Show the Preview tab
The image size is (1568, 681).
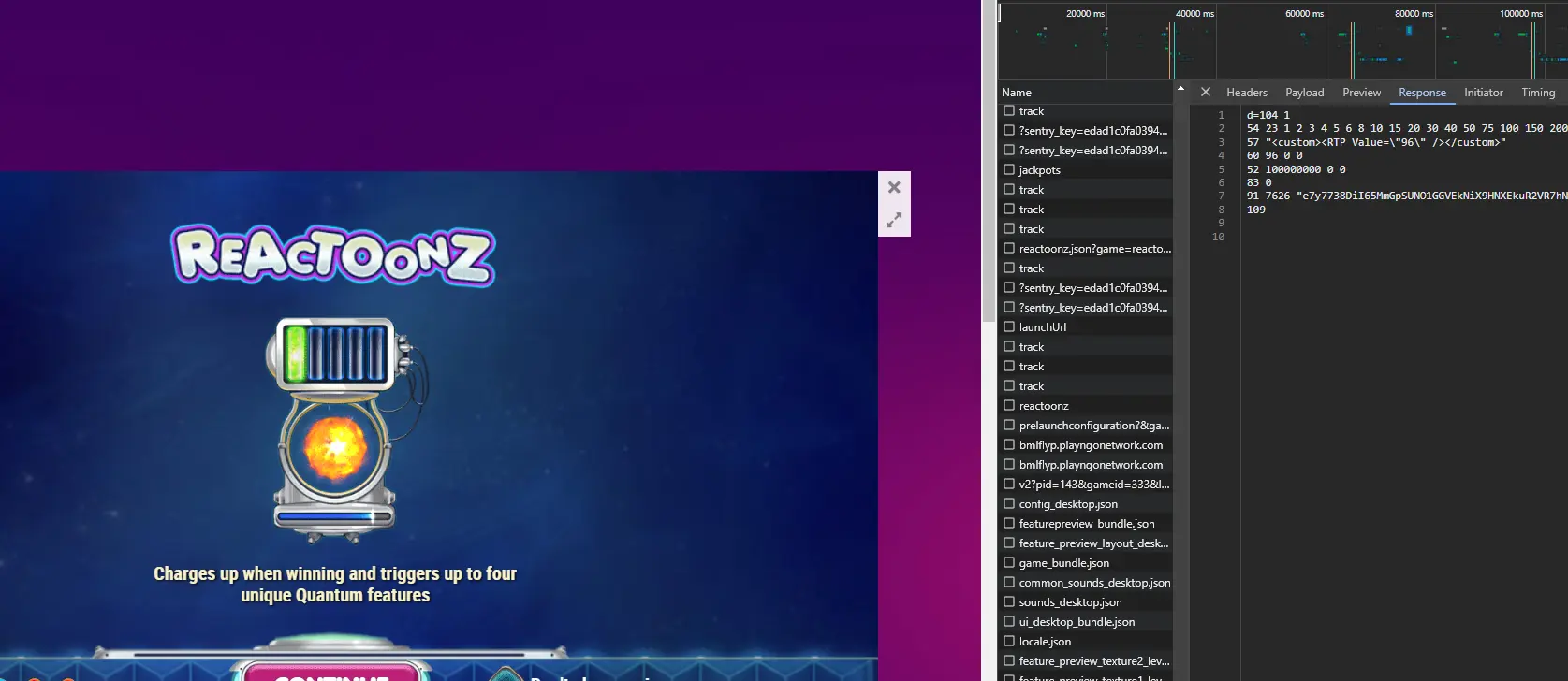1361,93
